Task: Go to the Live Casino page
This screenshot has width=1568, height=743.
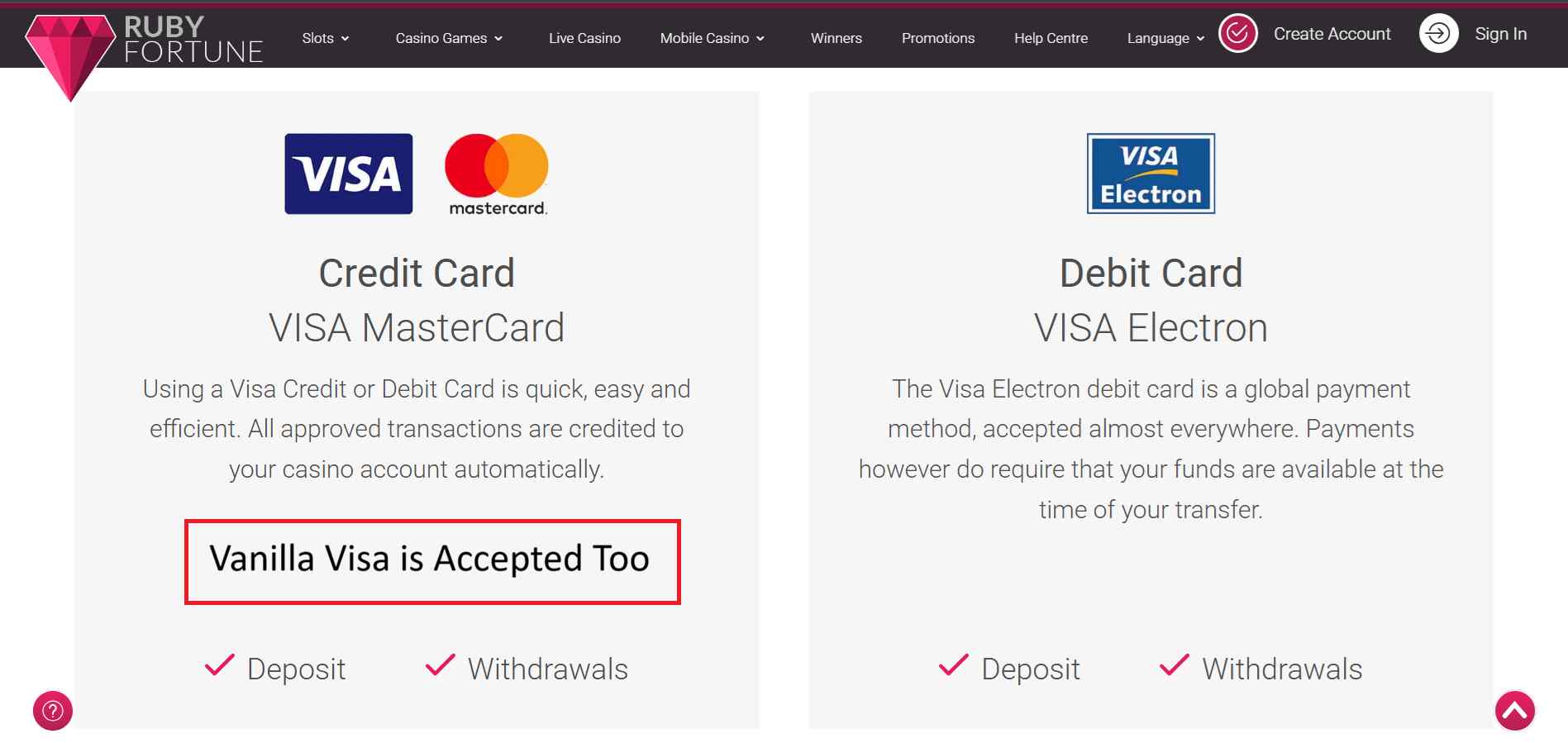Action: (584, 38)
